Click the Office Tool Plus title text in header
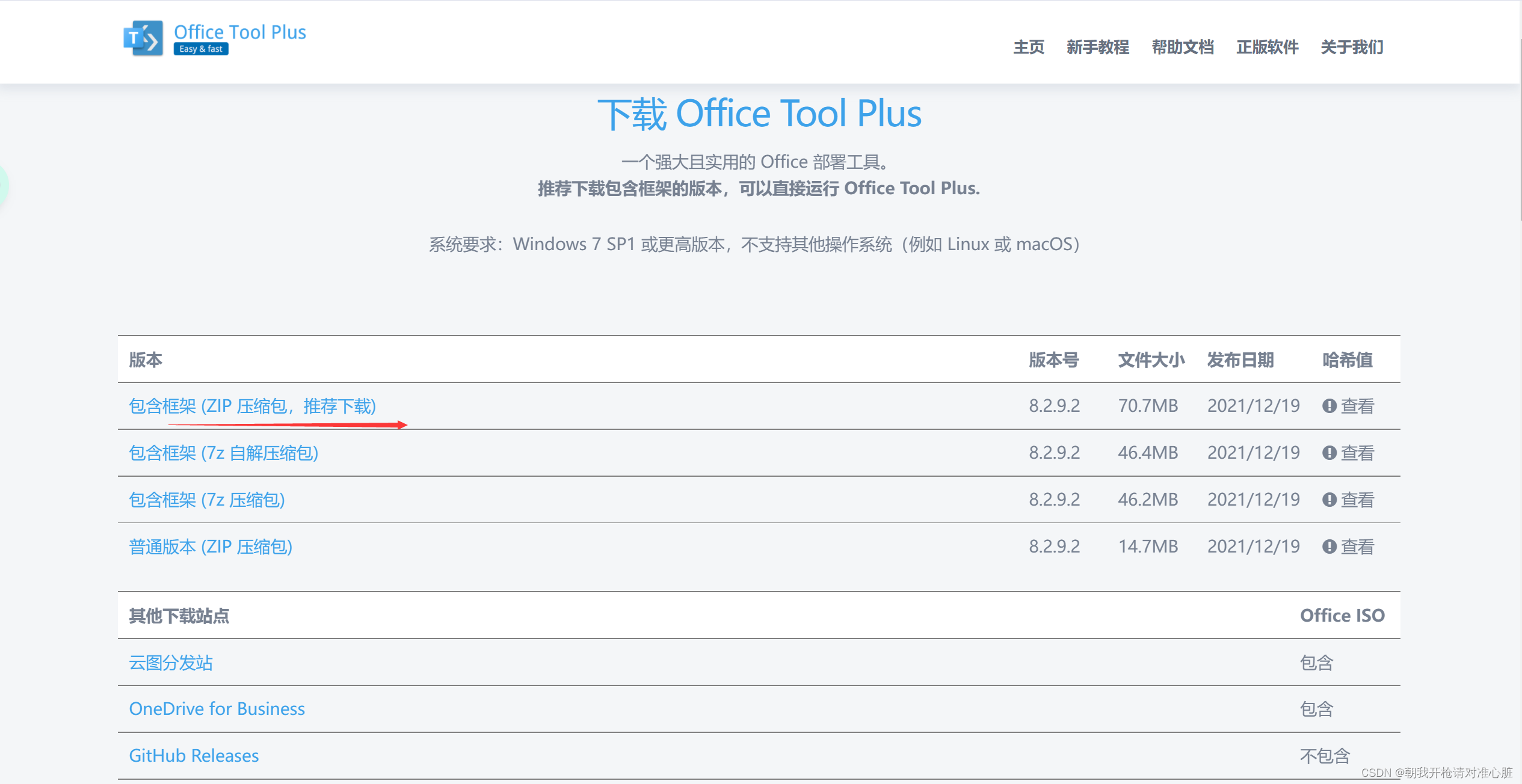This screenshot has width=1522, height=784. [239, 32]
